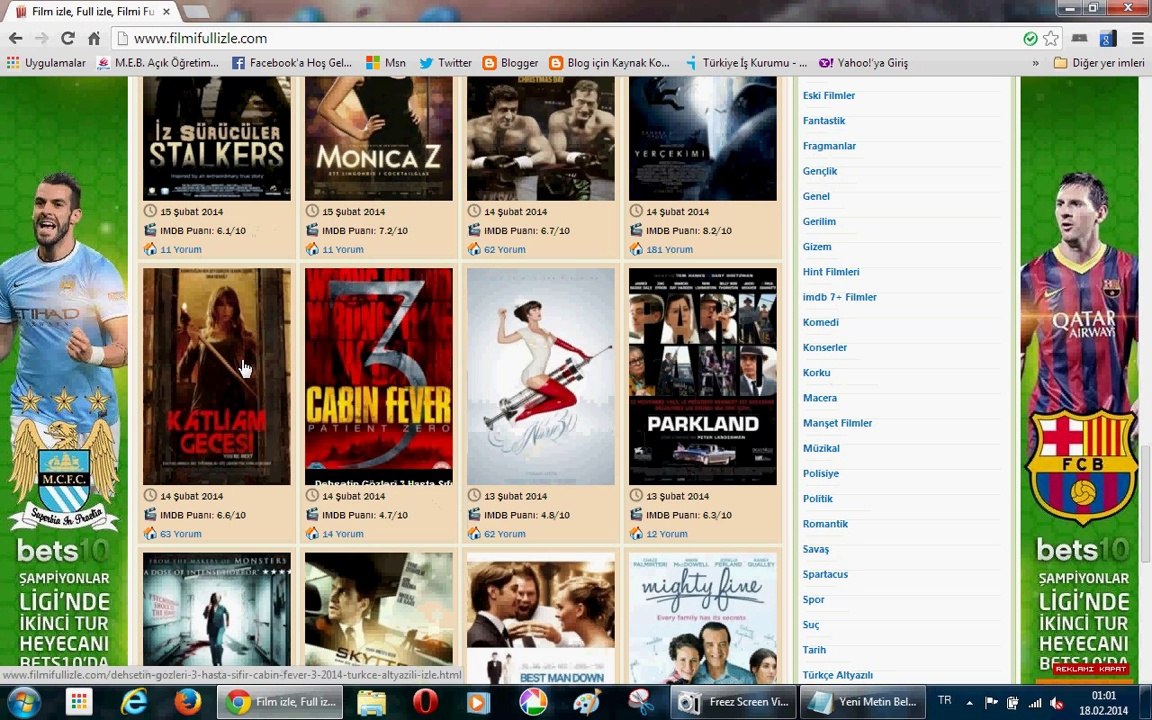This screenshot has height=720, width=1152.
Task: Open the media player taskbar icon
Action: (479, 702)
